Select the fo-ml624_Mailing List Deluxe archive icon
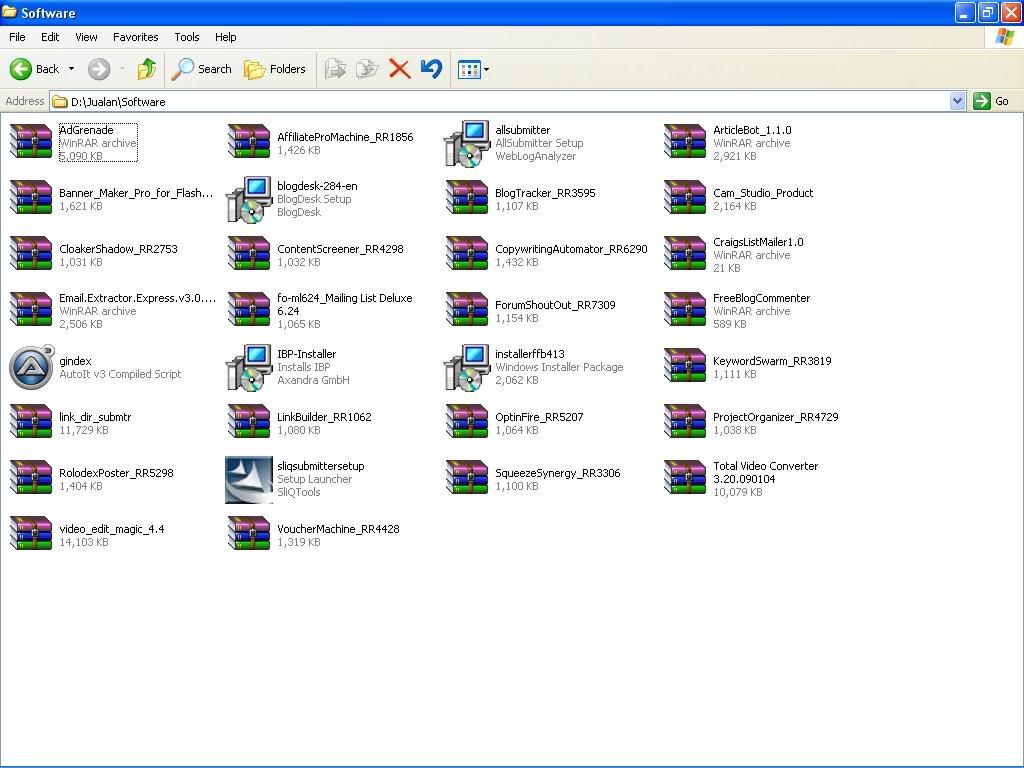 [249, 310]
